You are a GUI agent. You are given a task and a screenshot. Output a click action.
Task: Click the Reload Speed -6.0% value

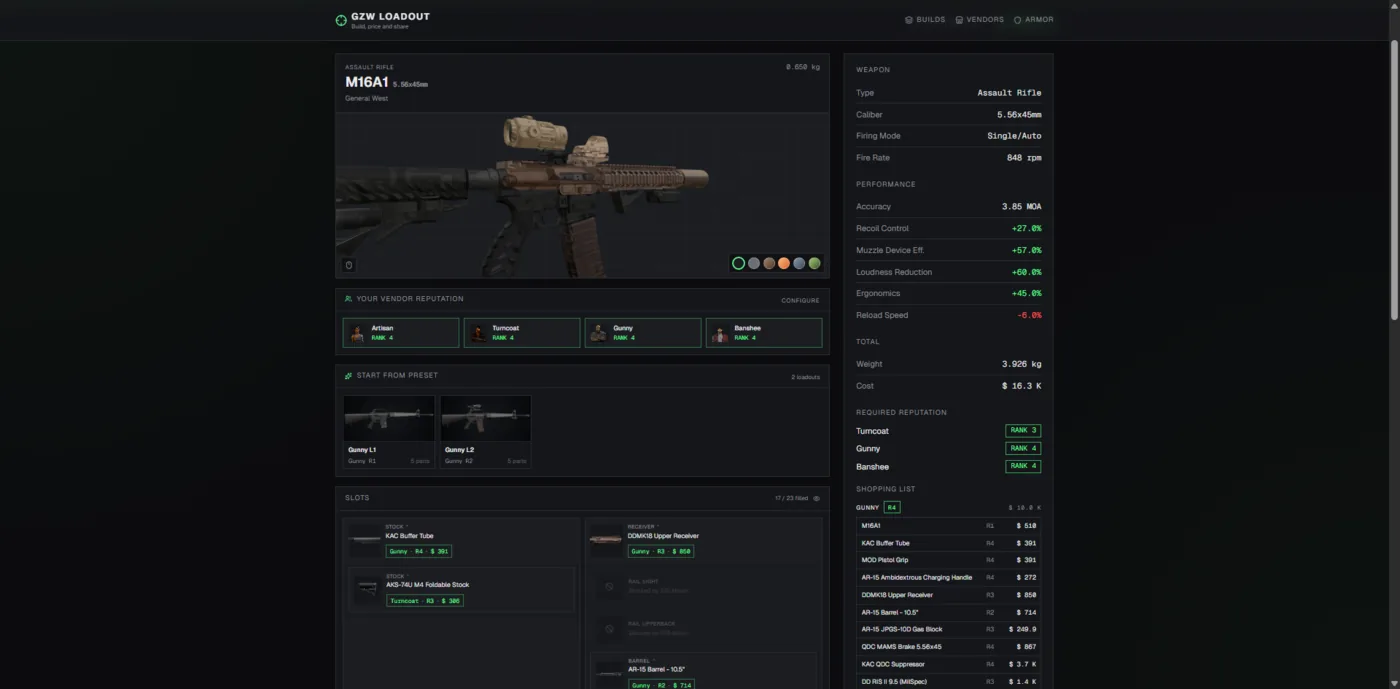1029,316
